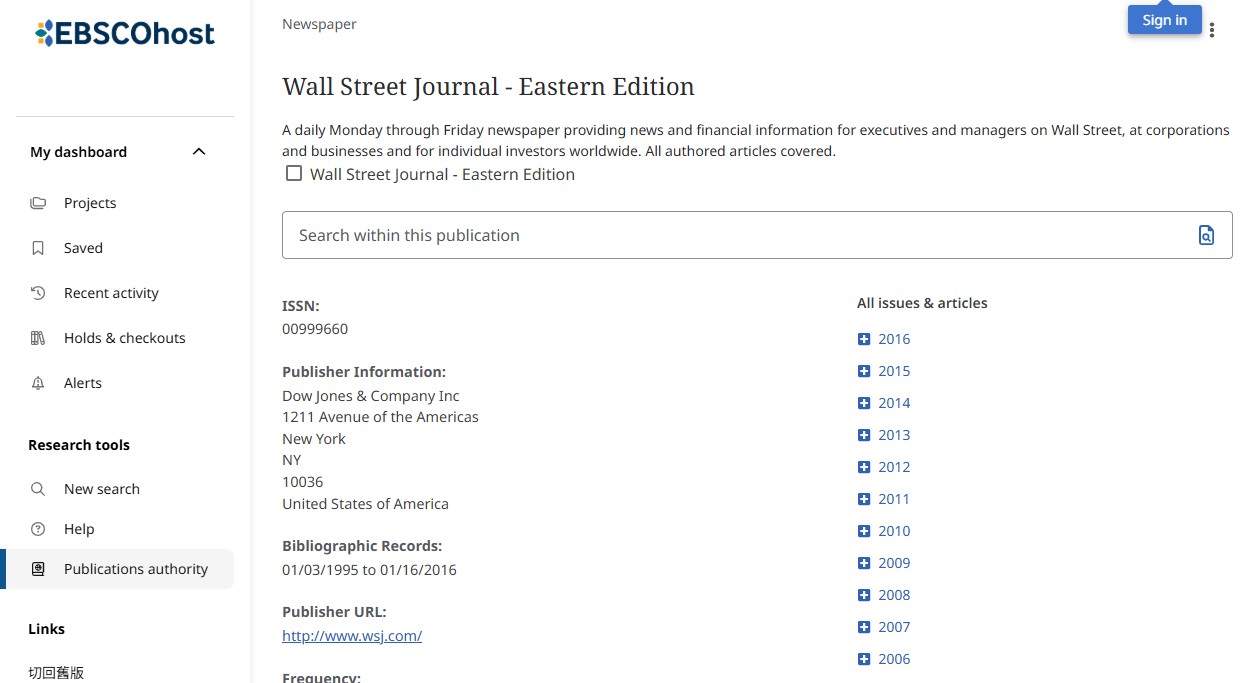Click the Sign in button
The width and height of the screenshot is (1257, 683).
coord(1164,20)
